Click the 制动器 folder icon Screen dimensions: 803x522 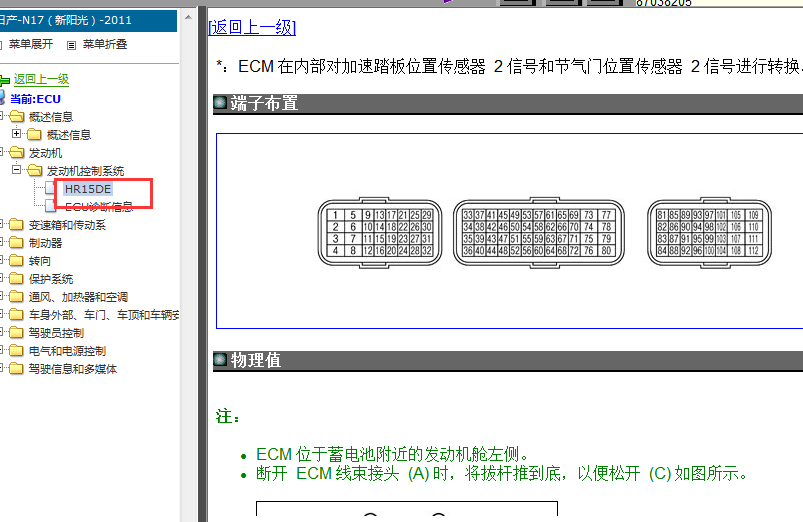pyautogui.click(x=16, y=243)
